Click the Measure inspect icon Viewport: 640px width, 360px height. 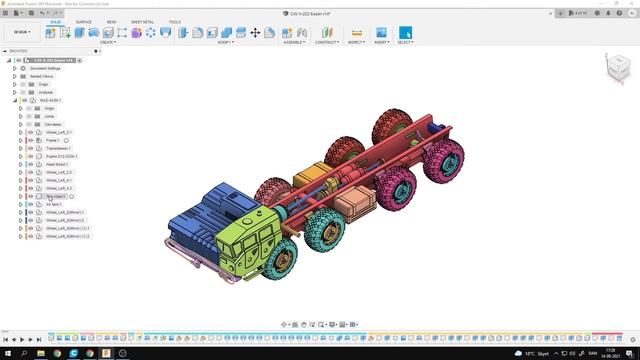[357, 33]
